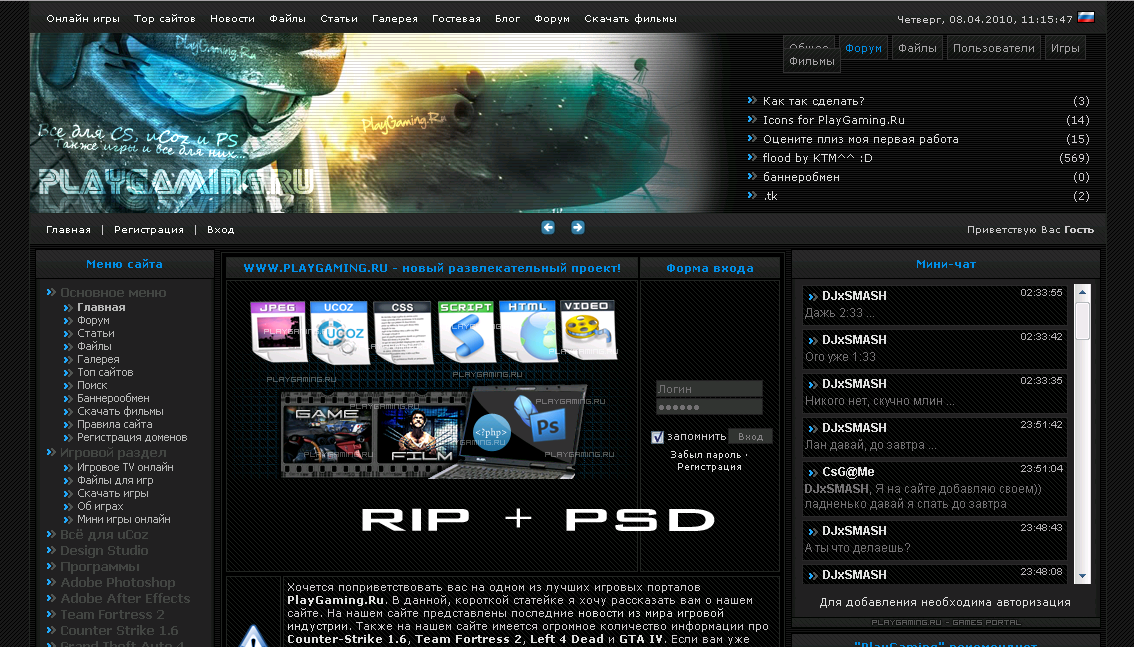
Task: Click the Russian flag language icon
Action: pyautogui.click(x=1086, y=17)
